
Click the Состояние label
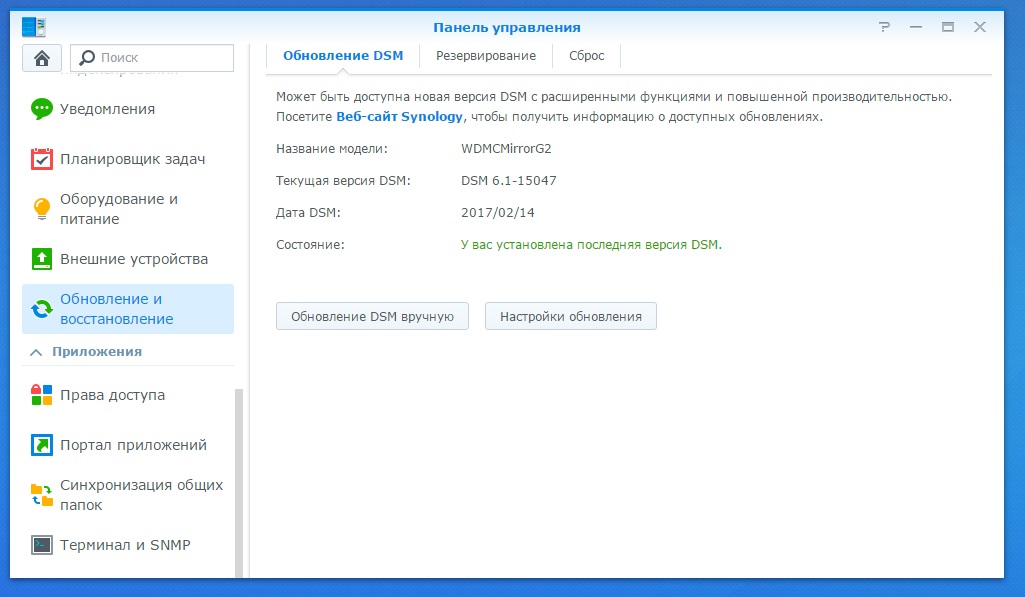[310, 245]
